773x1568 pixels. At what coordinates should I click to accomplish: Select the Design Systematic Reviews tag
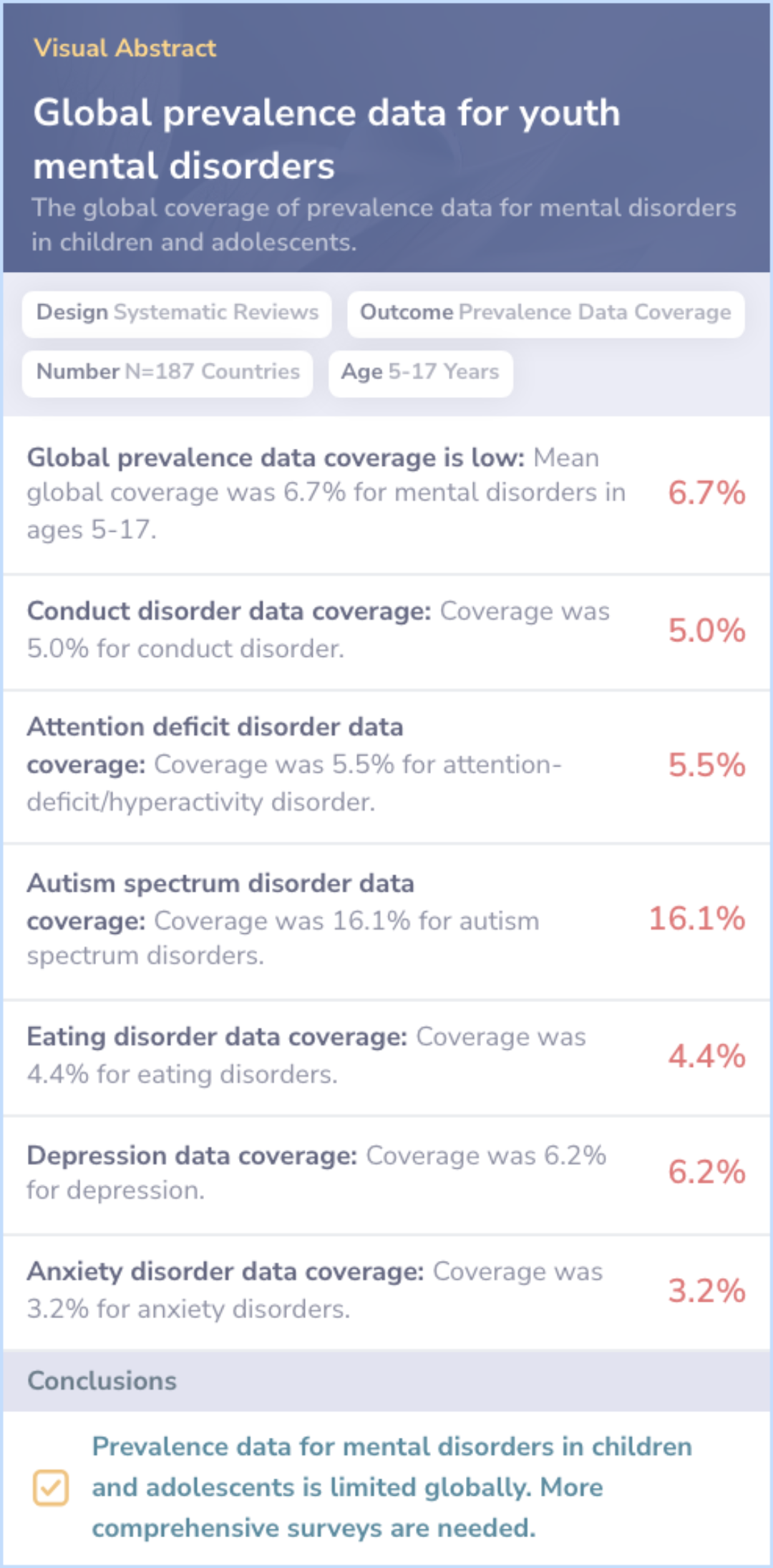[x=177, y=313]
